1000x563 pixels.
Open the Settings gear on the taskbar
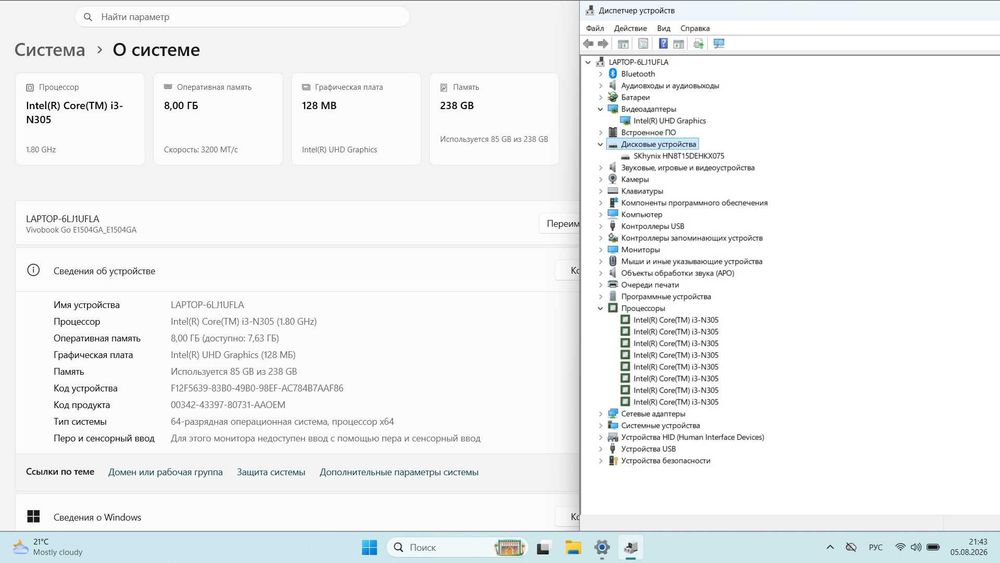point(602,547)
